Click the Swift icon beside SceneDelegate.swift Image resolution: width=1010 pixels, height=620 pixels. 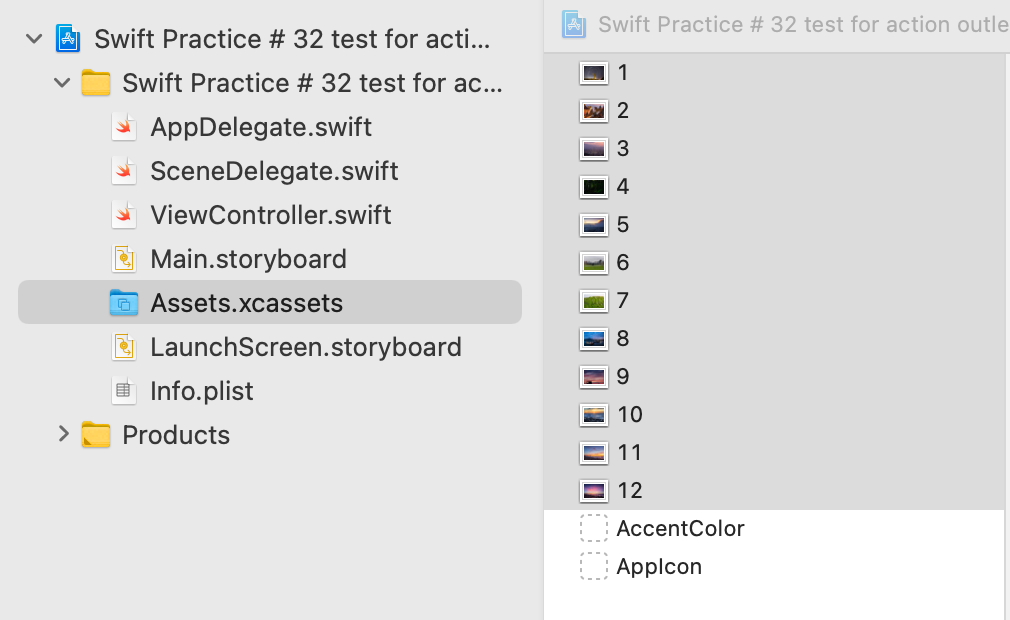124,171
